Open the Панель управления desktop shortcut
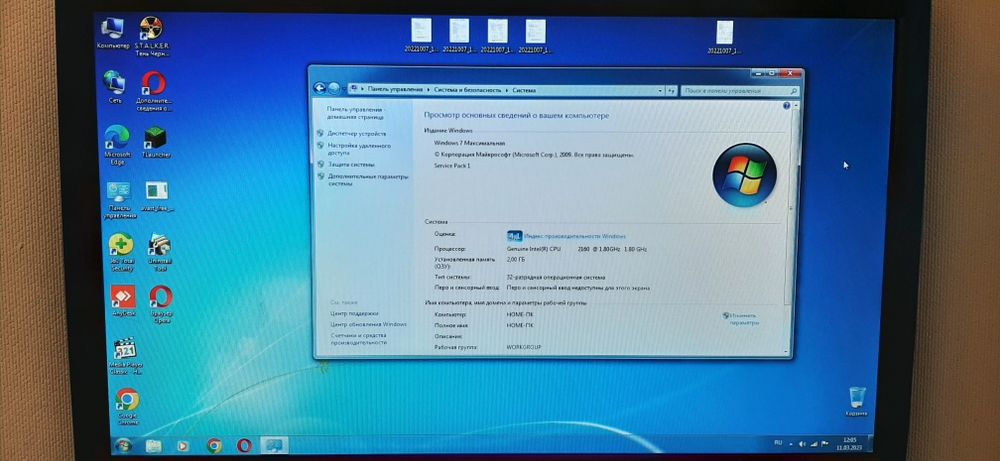The height and width of the screenshot is (461, 1000). pos(119,200)
